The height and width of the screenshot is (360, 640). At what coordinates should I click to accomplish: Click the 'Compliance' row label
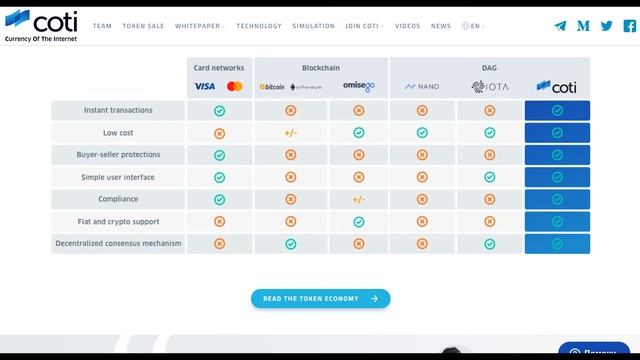[x=118, y=199]
